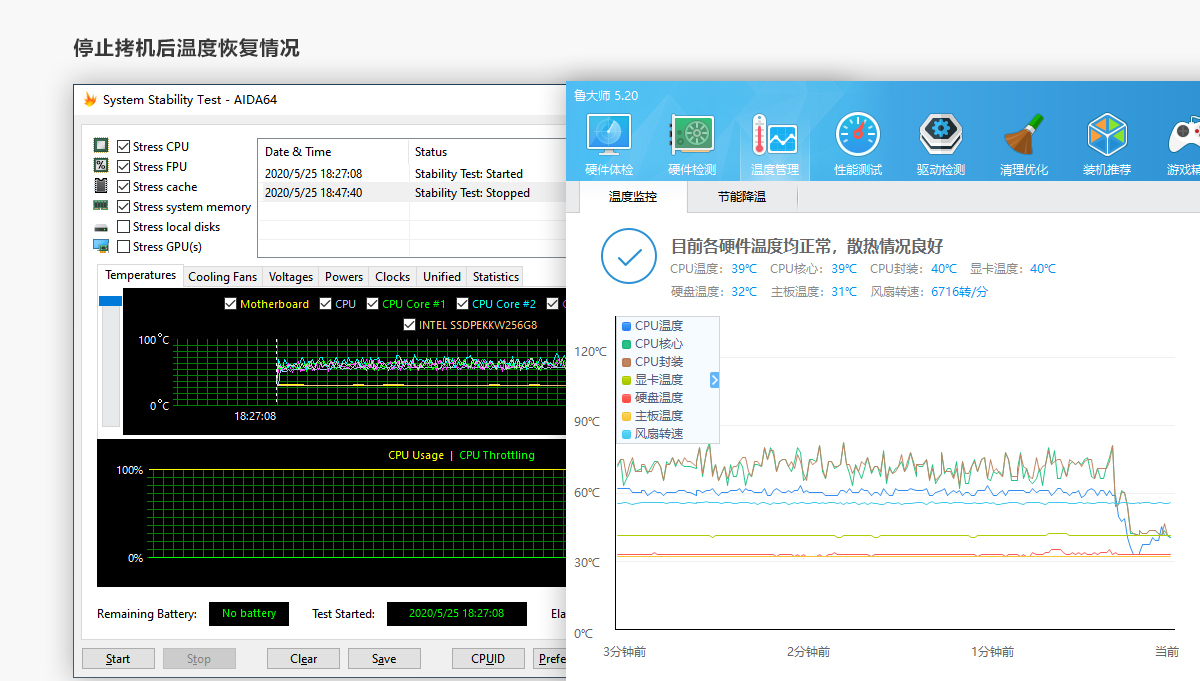Switch to Voltages tab
The image size is (1200, 681).
[x=291, y=277]
